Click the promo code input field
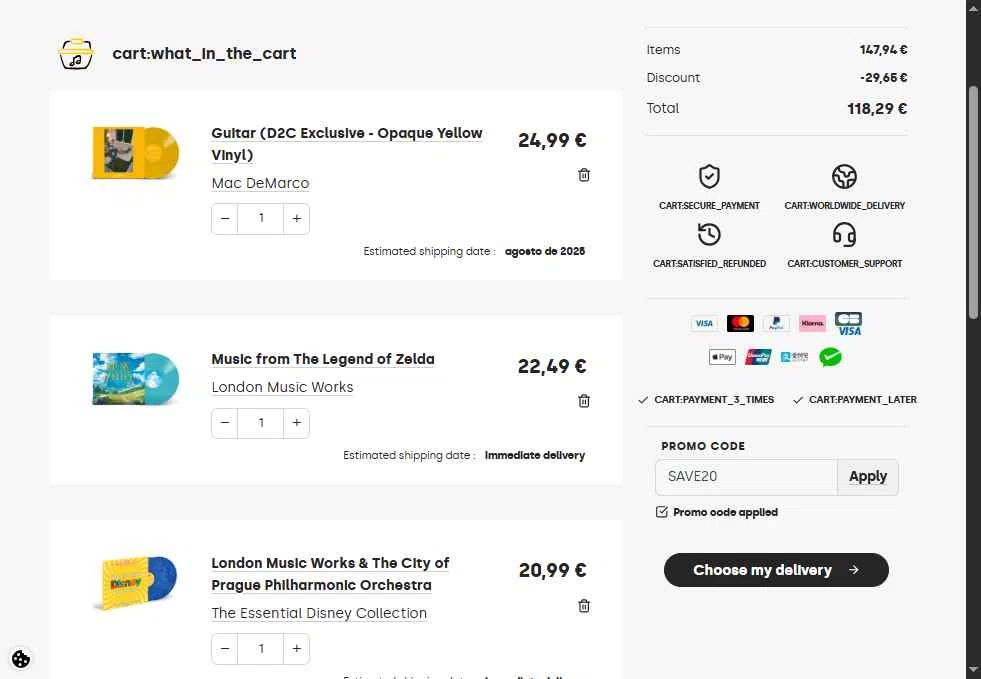The image size is (981, 679). (x=746, y=477)
